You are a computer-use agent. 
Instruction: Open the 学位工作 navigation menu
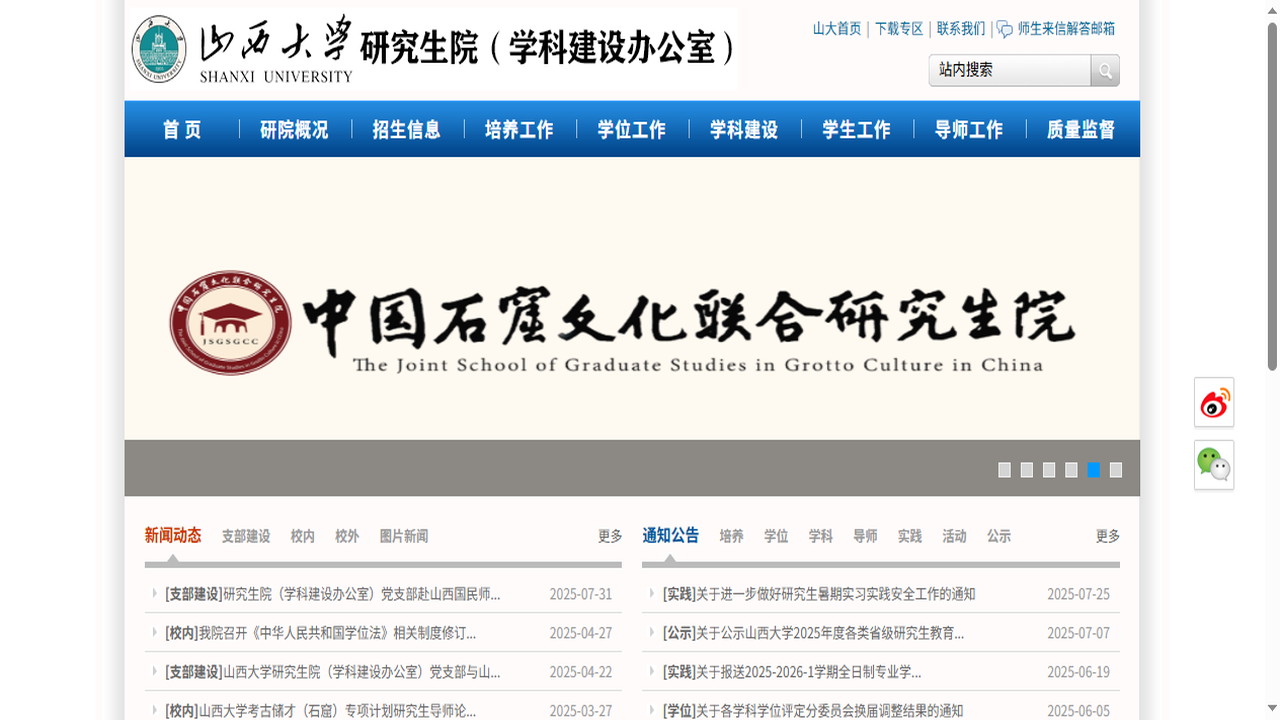coord(631,129)
